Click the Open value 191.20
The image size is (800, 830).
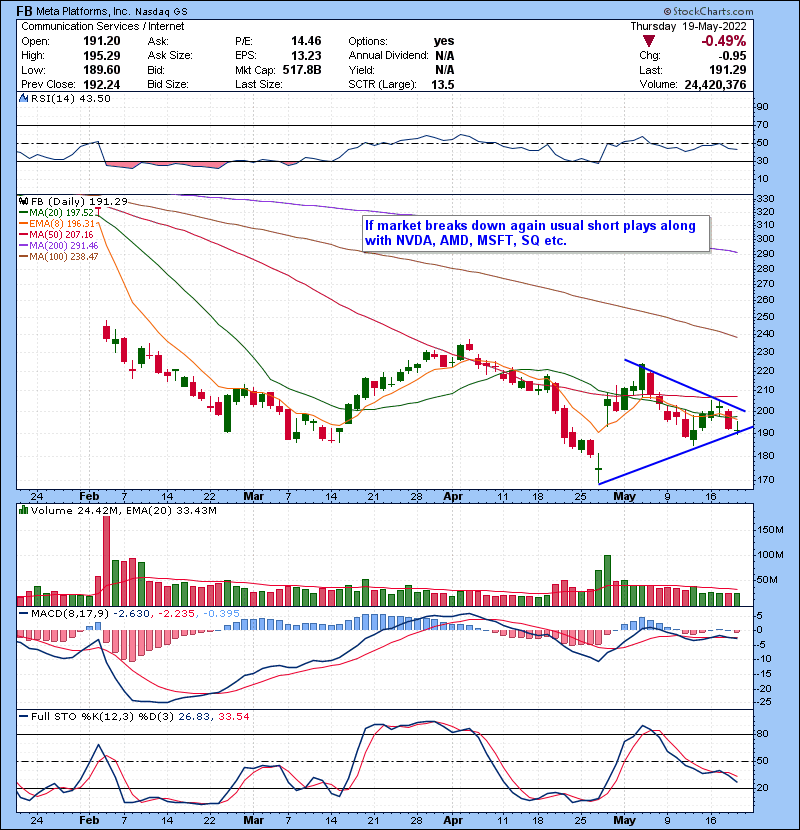102,41
